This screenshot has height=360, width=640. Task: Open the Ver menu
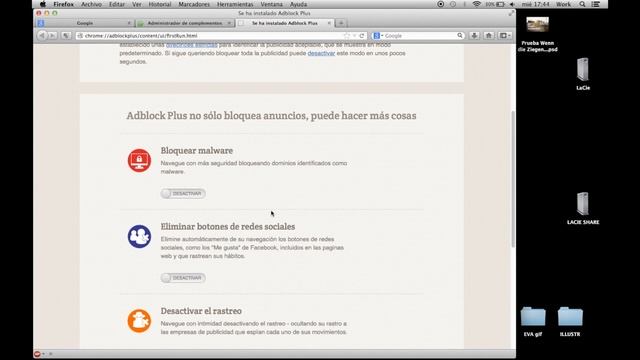pyautogui.click(x=137, y=4)
